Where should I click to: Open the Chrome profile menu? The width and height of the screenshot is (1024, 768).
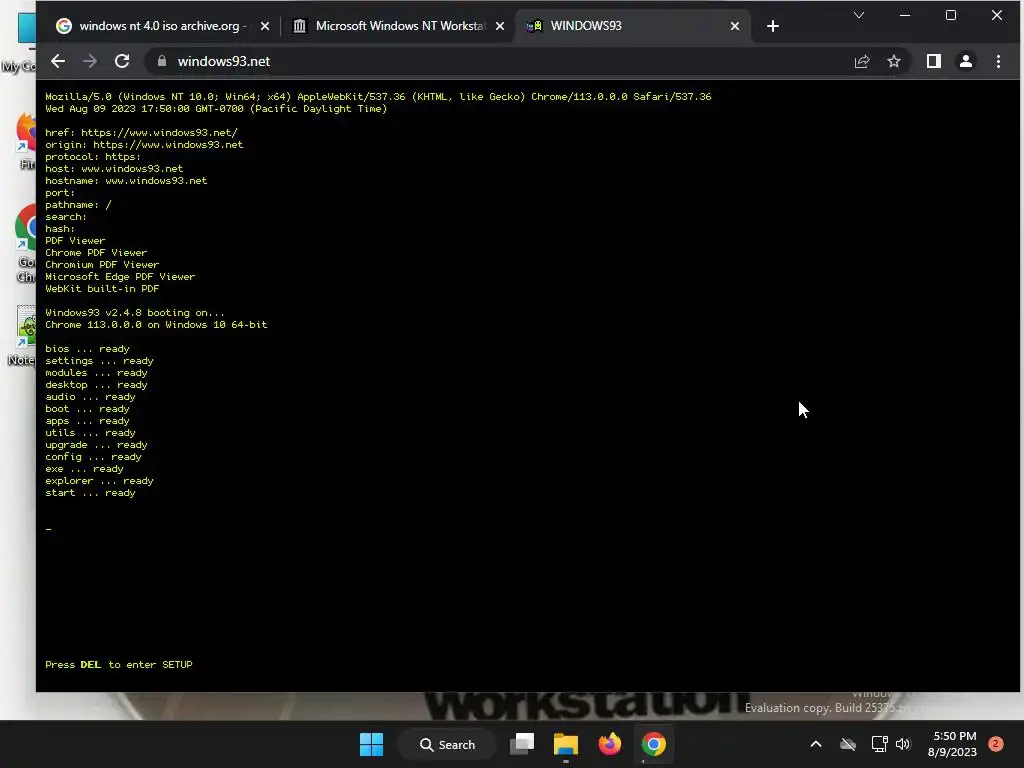(x=966, y=61)
